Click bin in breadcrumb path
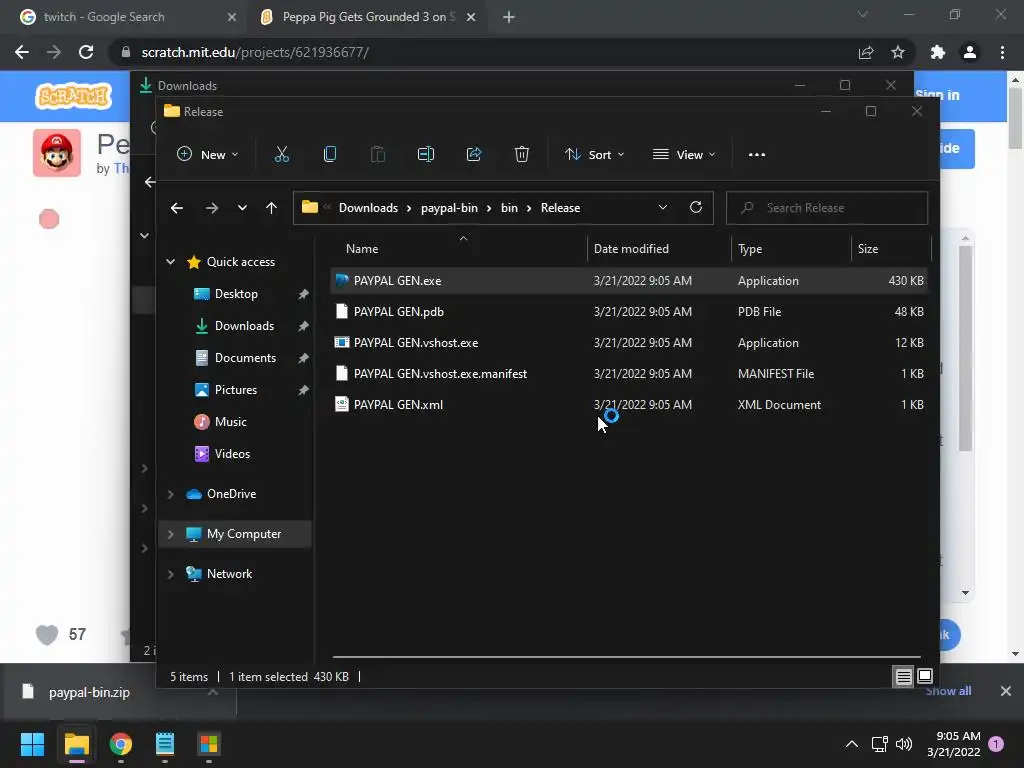 (509, 208)
